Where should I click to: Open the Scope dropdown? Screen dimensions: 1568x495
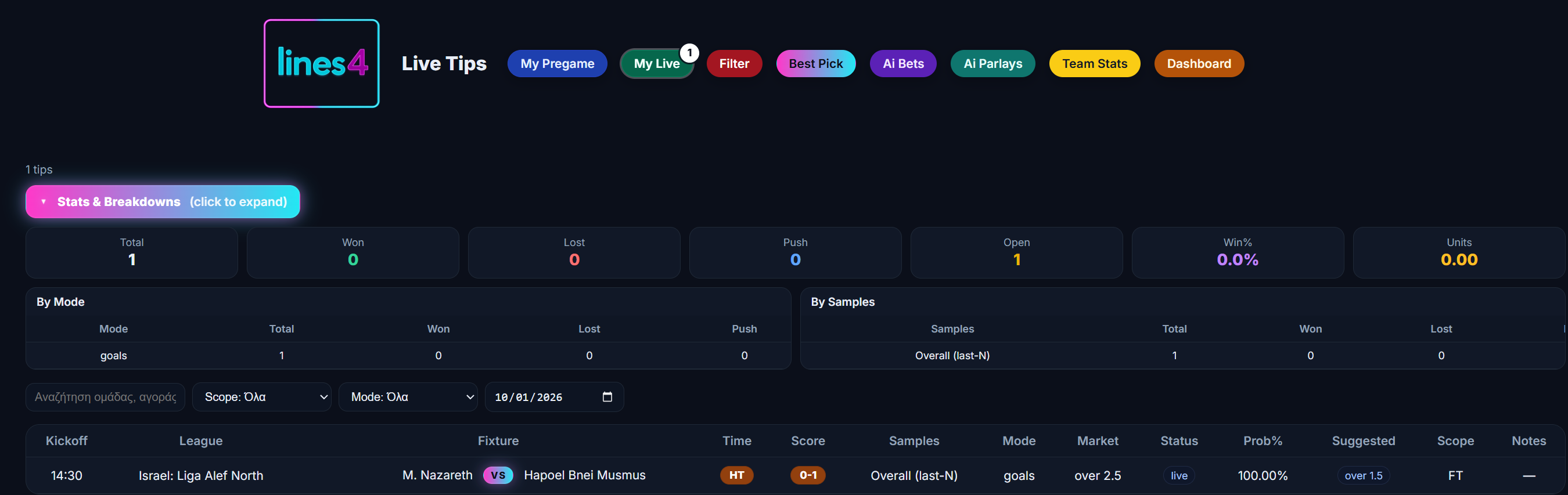tap(262, 397)
